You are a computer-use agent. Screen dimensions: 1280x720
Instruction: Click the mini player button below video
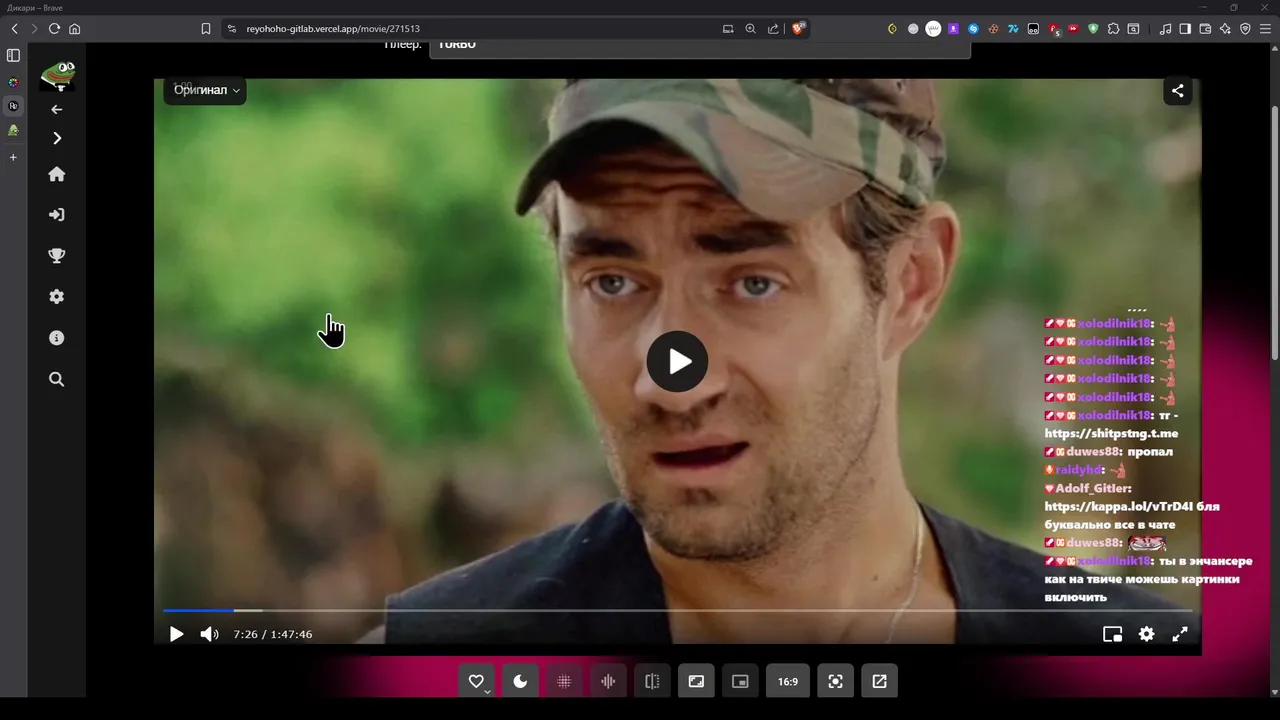tap(740, 681)
